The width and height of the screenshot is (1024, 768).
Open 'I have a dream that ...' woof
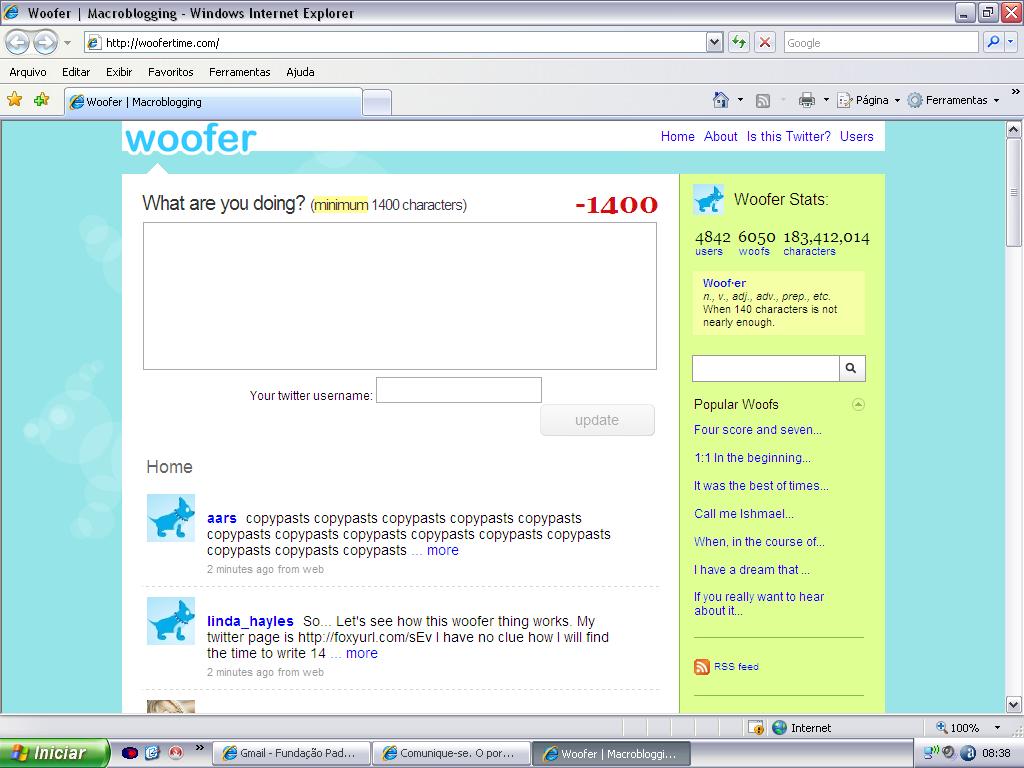coord(752,570)
